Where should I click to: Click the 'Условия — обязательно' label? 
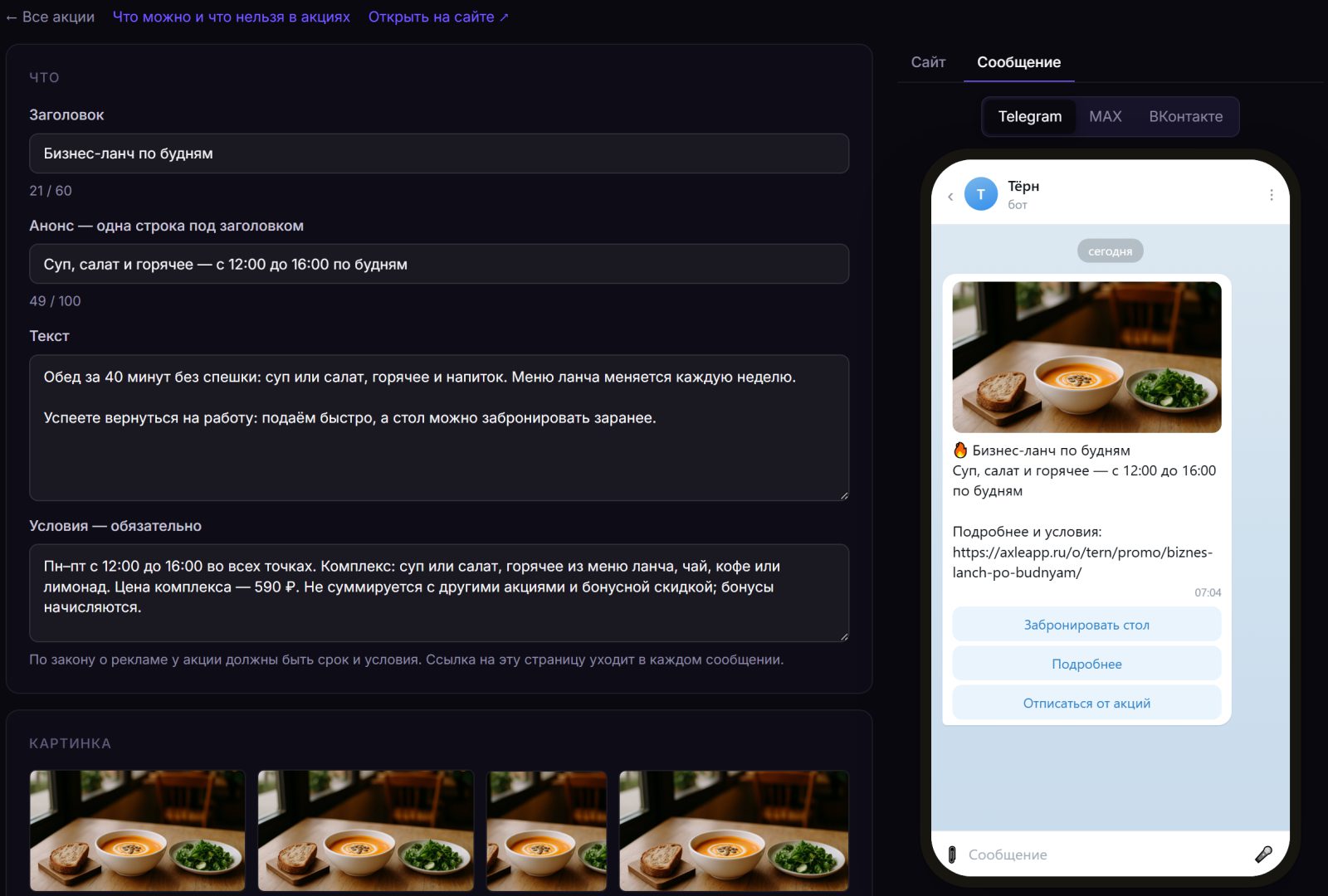coord(115,526)
